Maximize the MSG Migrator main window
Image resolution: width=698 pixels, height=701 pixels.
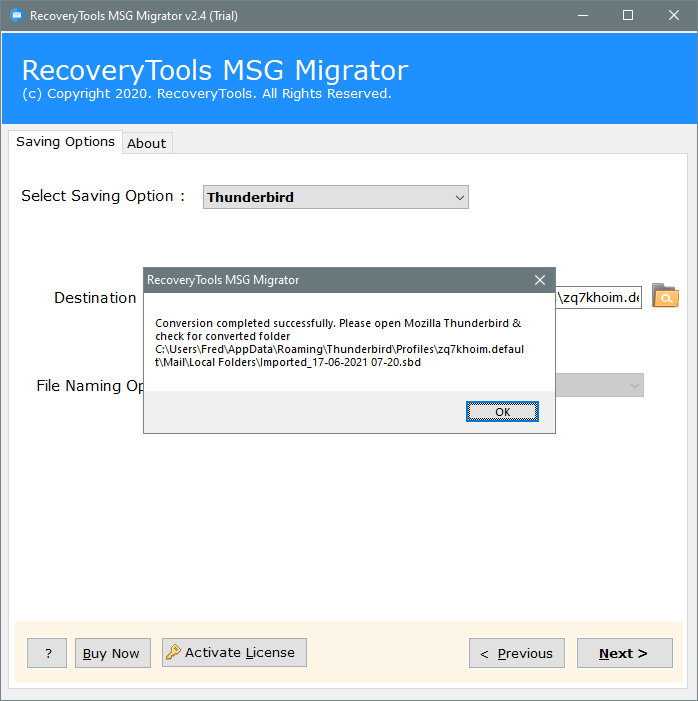tap(628, 16)
